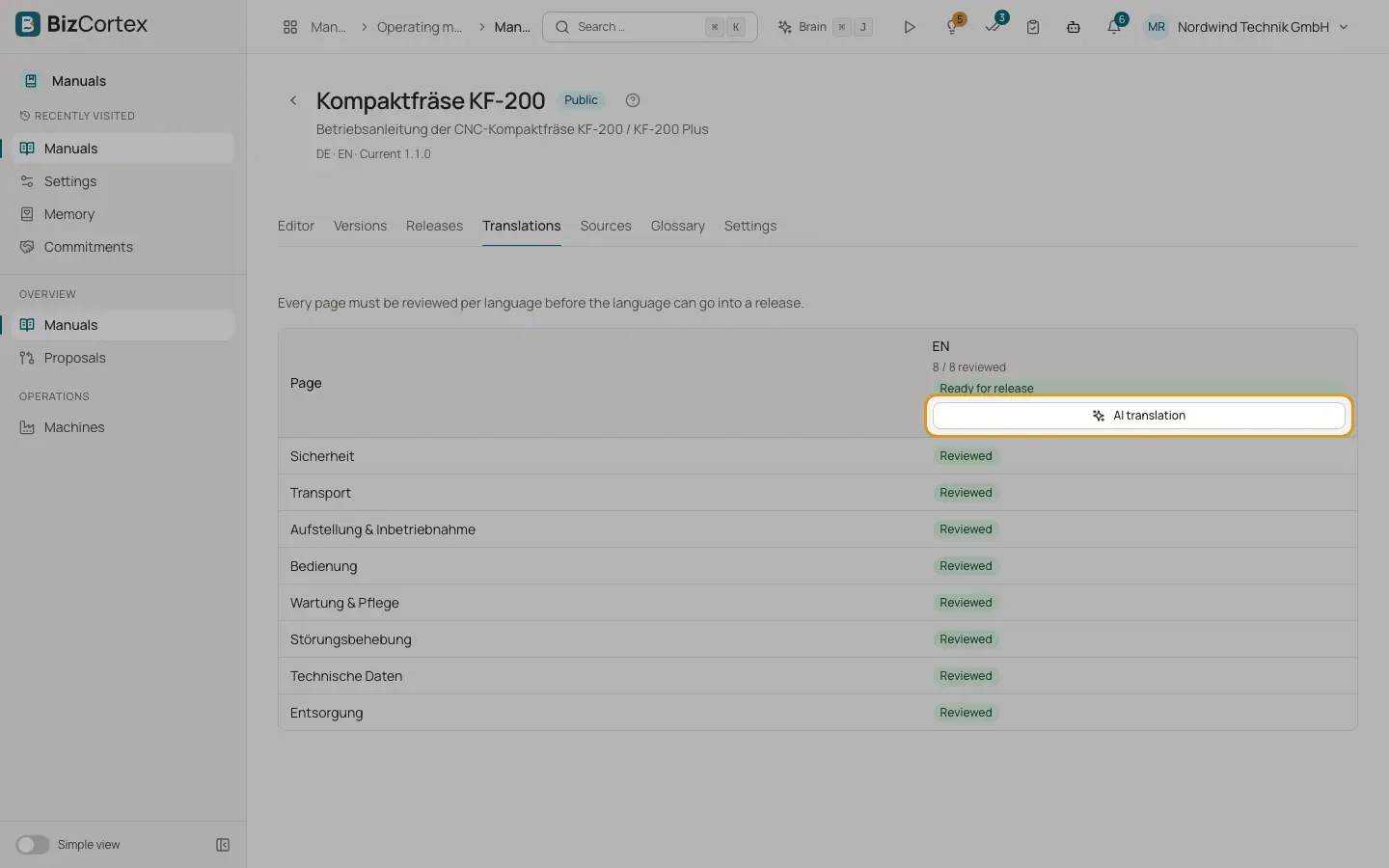
Task: Open the Sources tab
Action: tap(606, 226)
